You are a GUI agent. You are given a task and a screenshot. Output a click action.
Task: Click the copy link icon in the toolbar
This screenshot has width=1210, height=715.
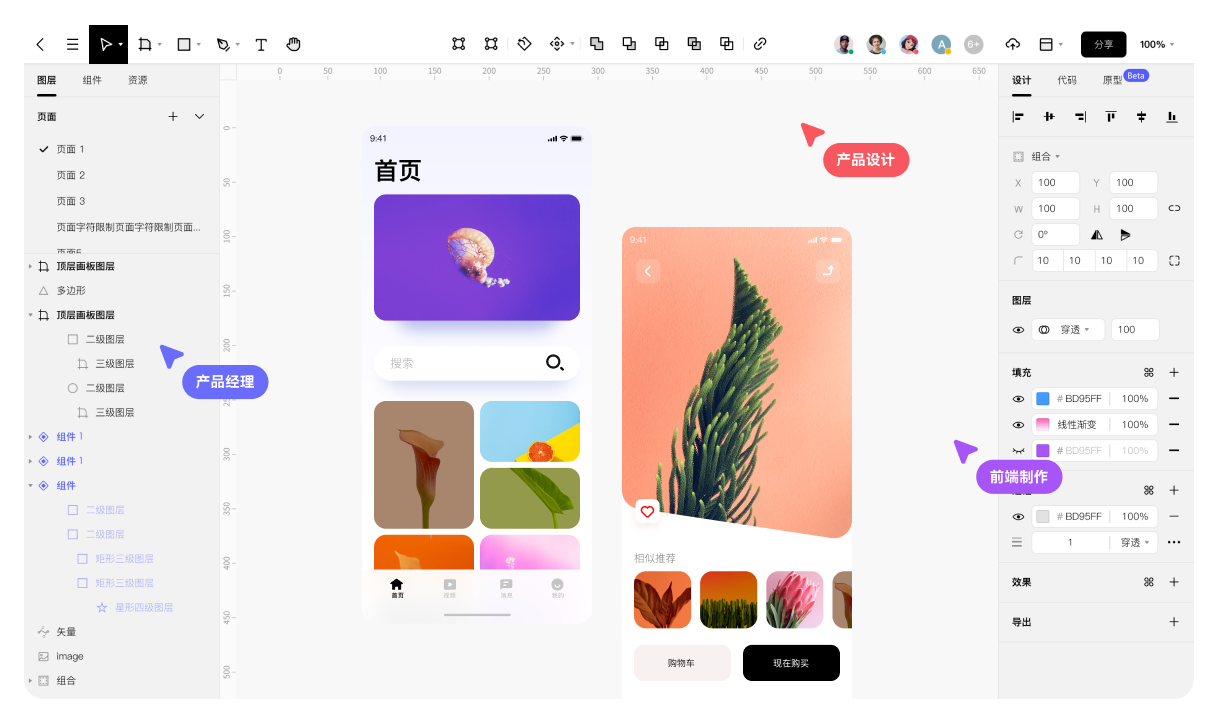(x=760, y=44)
